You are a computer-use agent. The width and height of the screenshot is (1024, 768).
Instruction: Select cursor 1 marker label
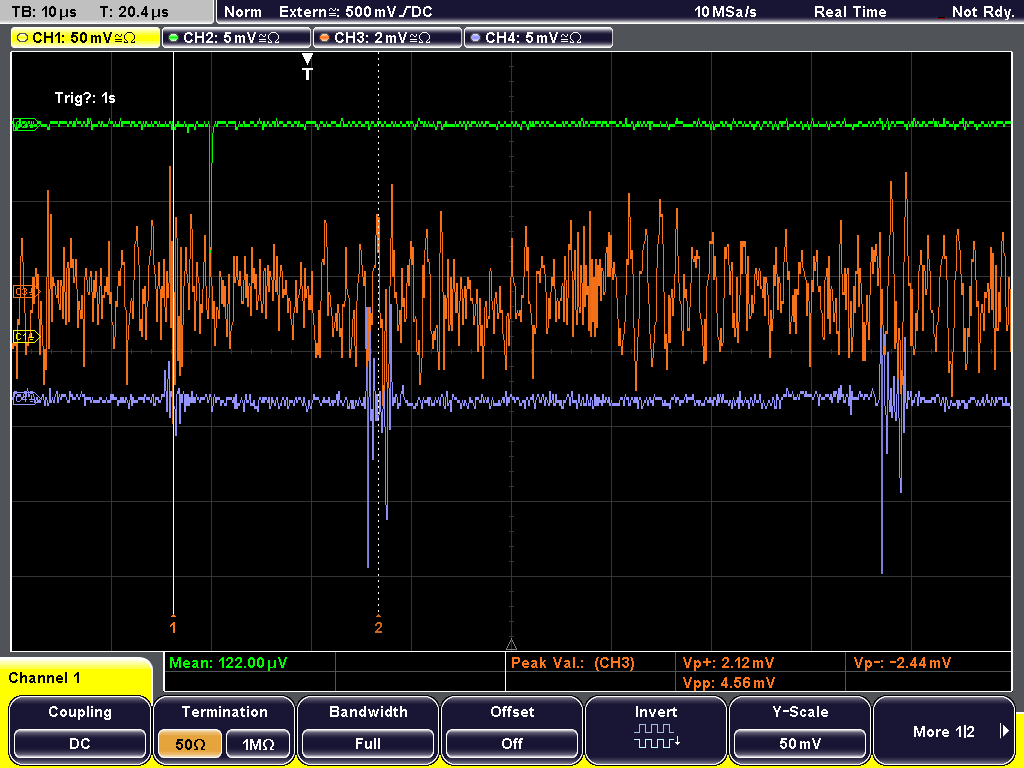(x=173, y=626)
